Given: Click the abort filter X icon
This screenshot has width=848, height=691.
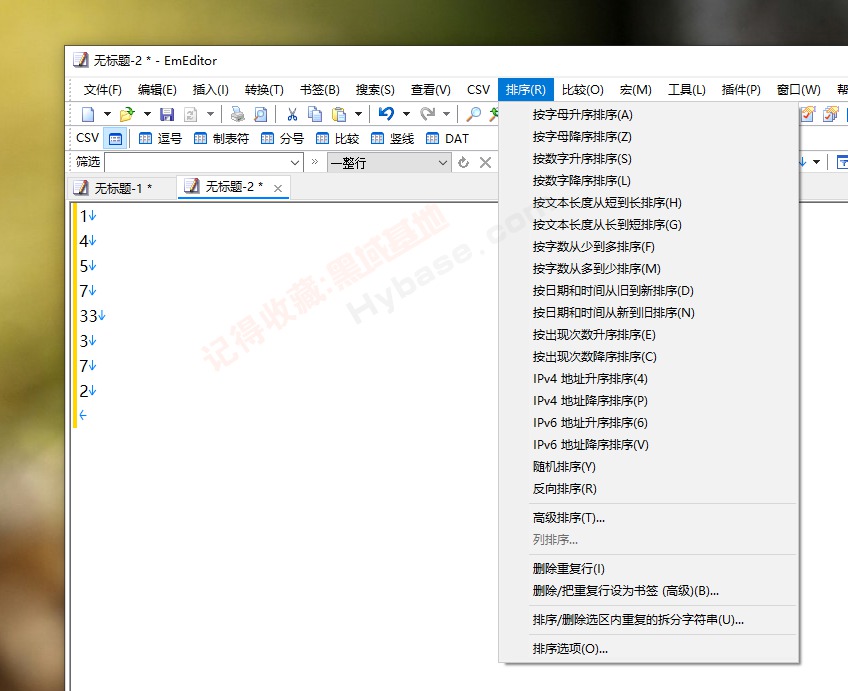Looking at the screenshot, I should [x=486, y=162].
